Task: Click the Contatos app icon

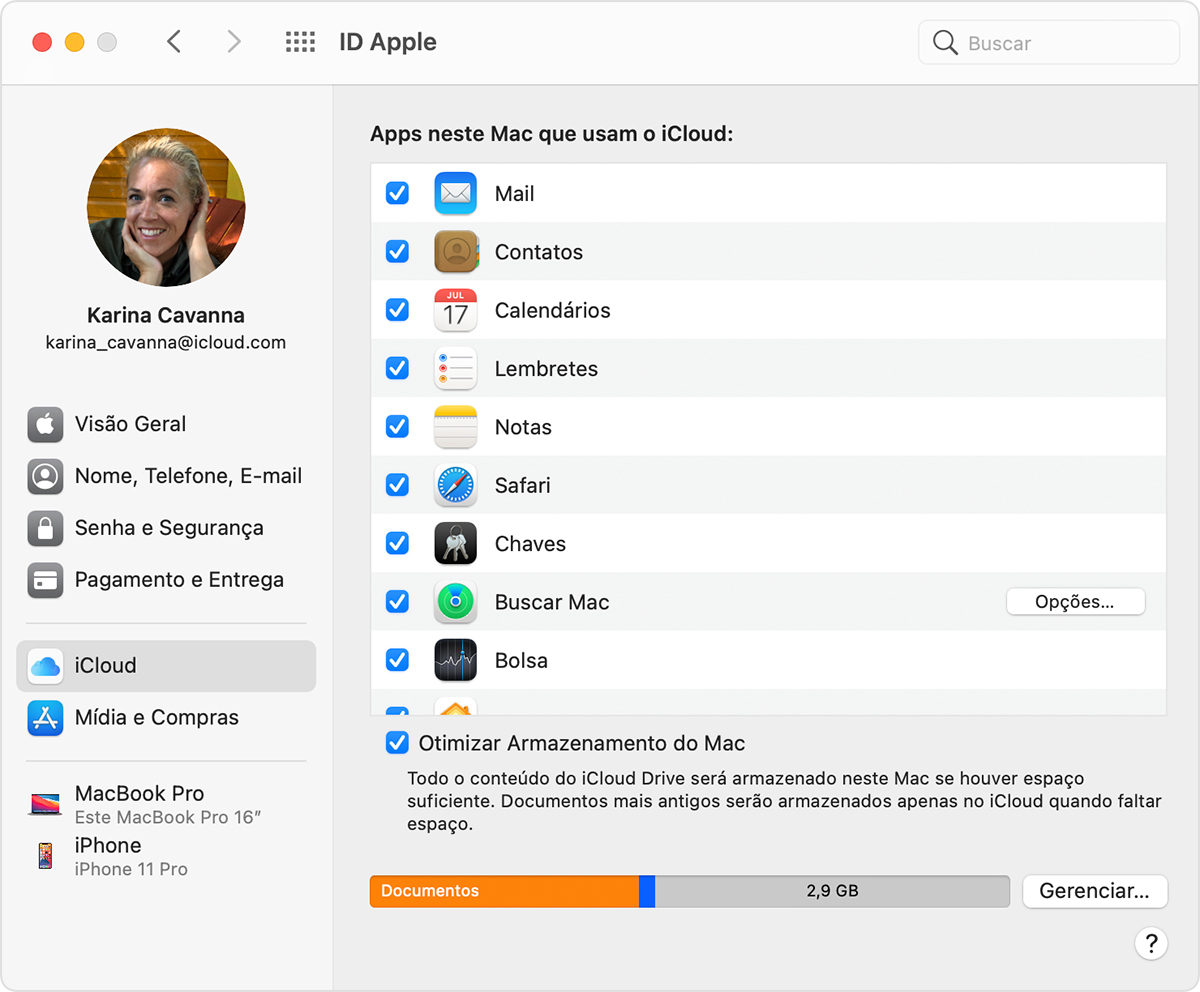Action: coord(455,252)
